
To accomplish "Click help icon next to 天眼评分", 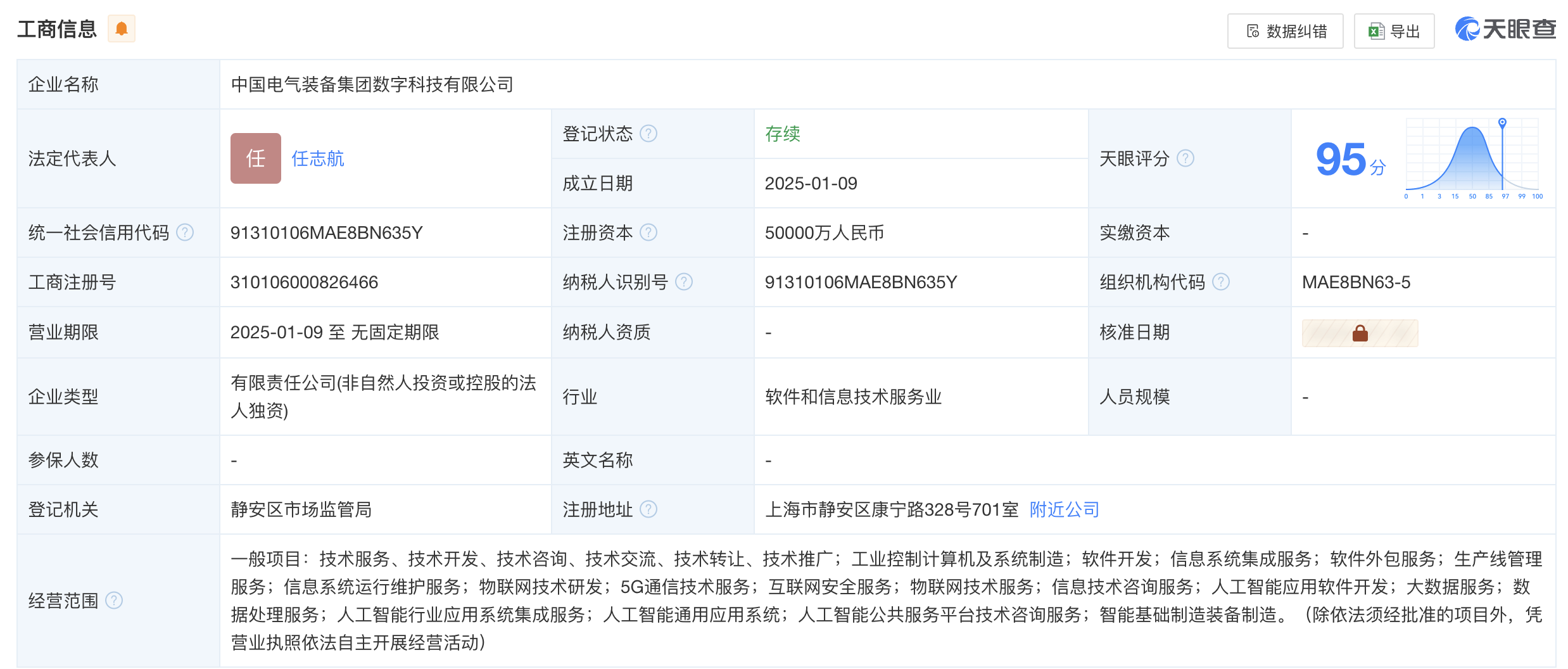I will (1185, 158).
